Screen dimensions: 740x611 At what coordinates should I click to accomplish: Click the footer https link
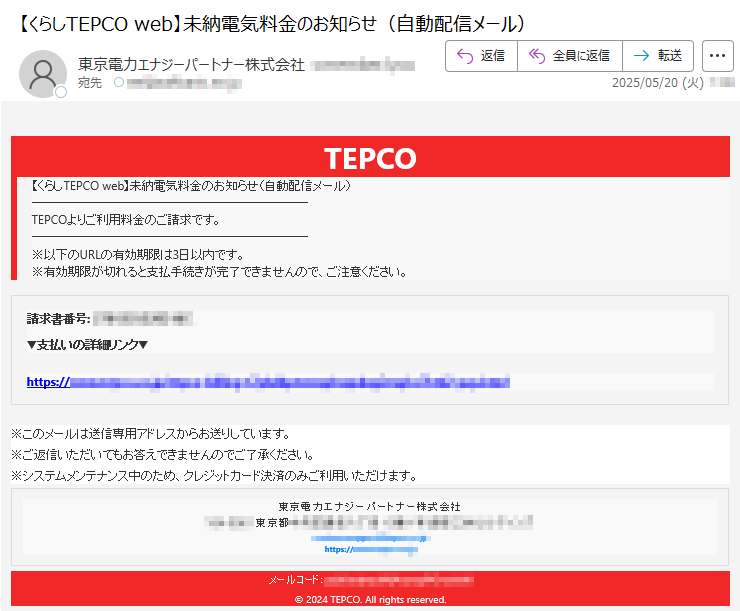(x=371, y=549)
